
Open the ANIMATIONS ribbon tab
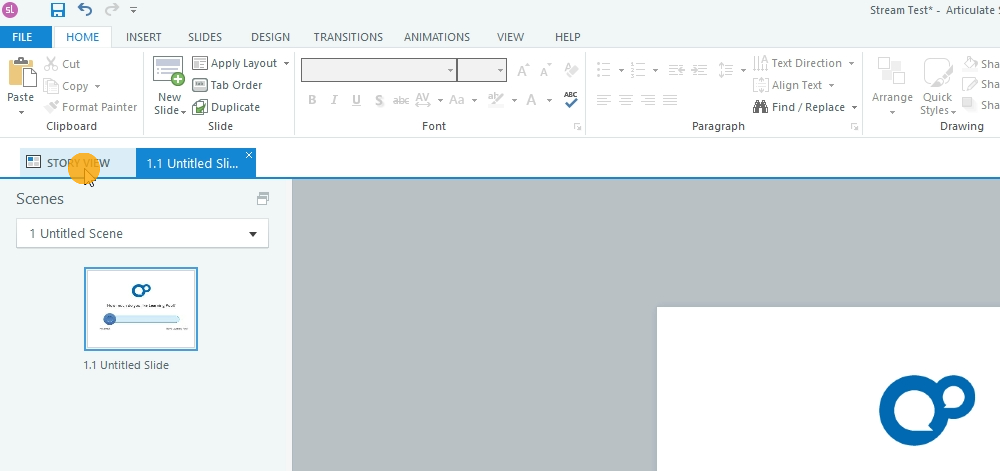point(436,37)
